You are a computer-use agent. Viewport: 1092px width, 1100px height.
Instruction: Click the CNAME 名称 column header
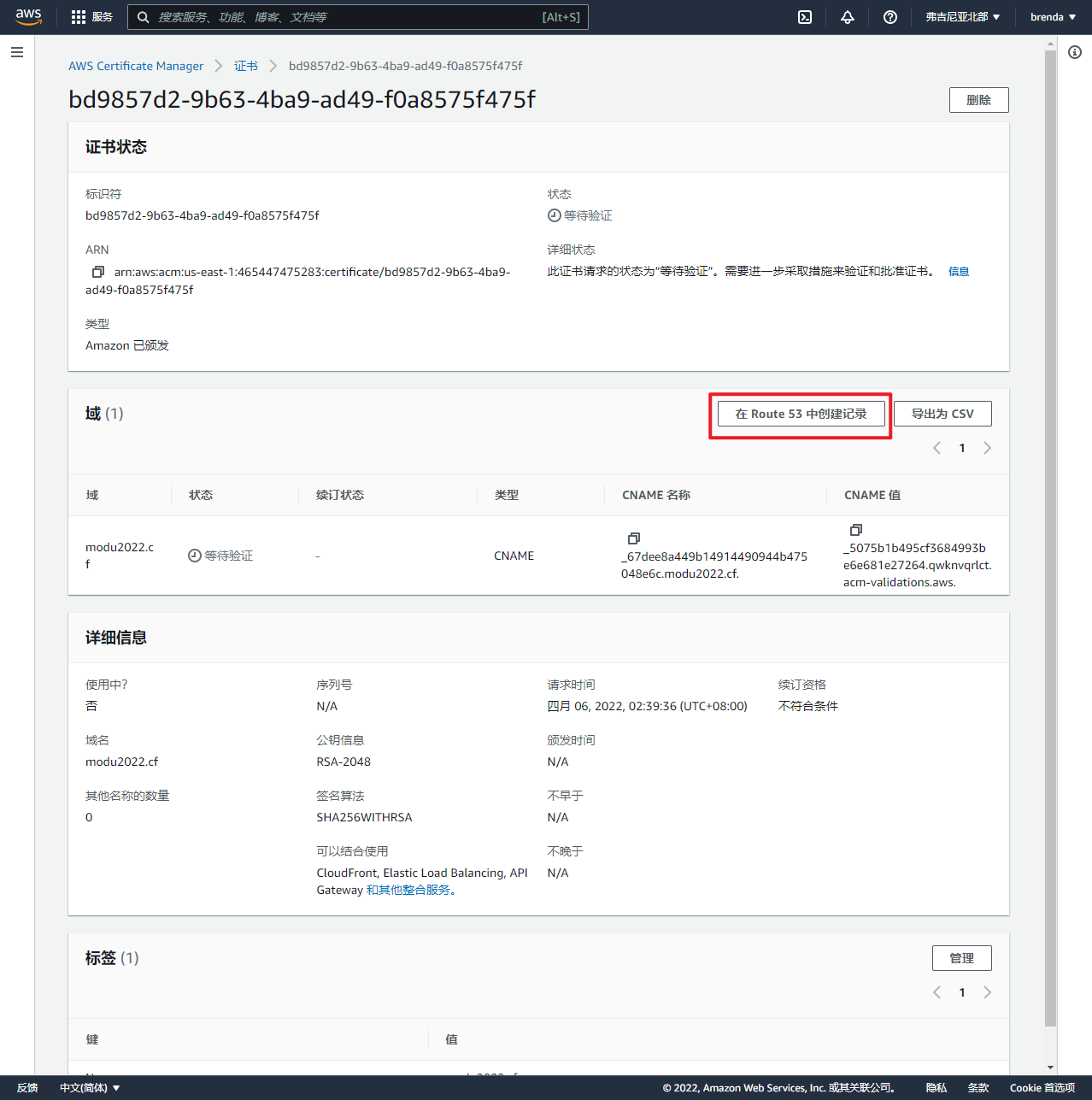tap(656, 495)
